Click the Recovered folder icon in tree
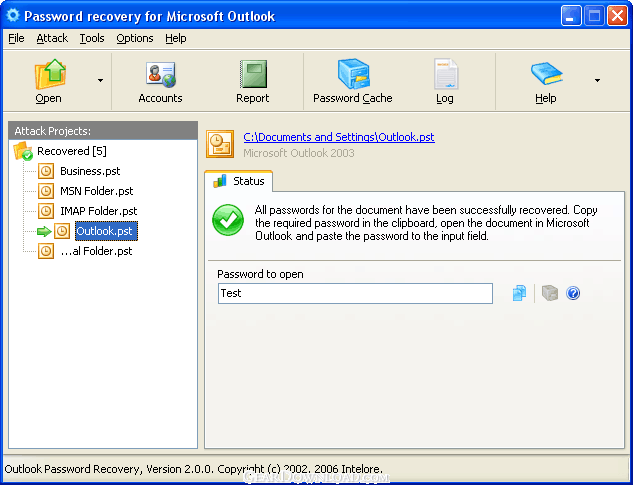This screenshot has height=485, width=633. 23,151
